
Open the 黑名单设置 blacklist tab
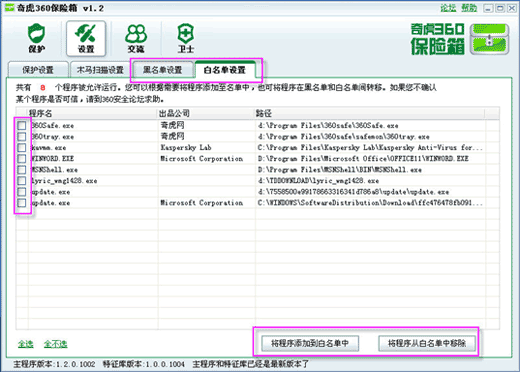click(163, 70)
